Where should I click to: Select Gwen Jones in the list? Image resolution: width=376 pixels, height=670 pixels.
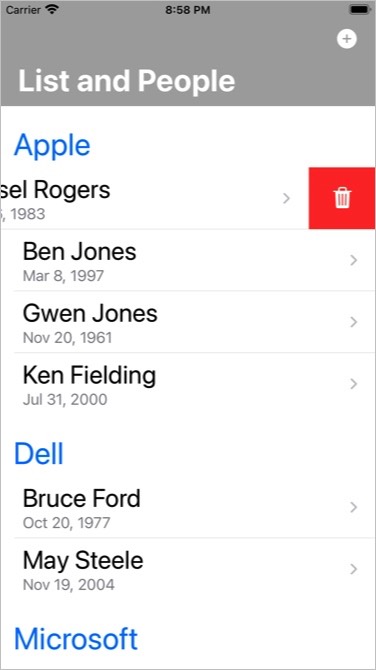coord(90,314)
